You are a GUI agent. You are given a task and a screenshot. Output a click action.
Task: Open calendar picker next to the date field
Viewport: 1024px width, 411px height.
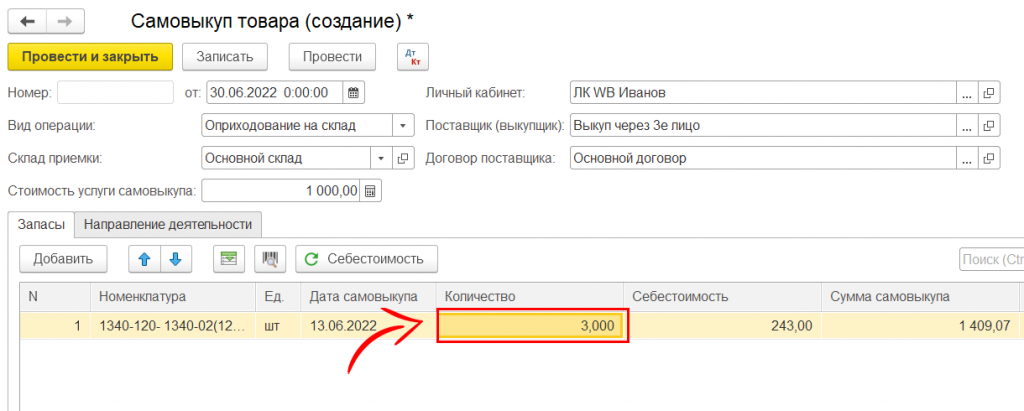tap(353, 93)
